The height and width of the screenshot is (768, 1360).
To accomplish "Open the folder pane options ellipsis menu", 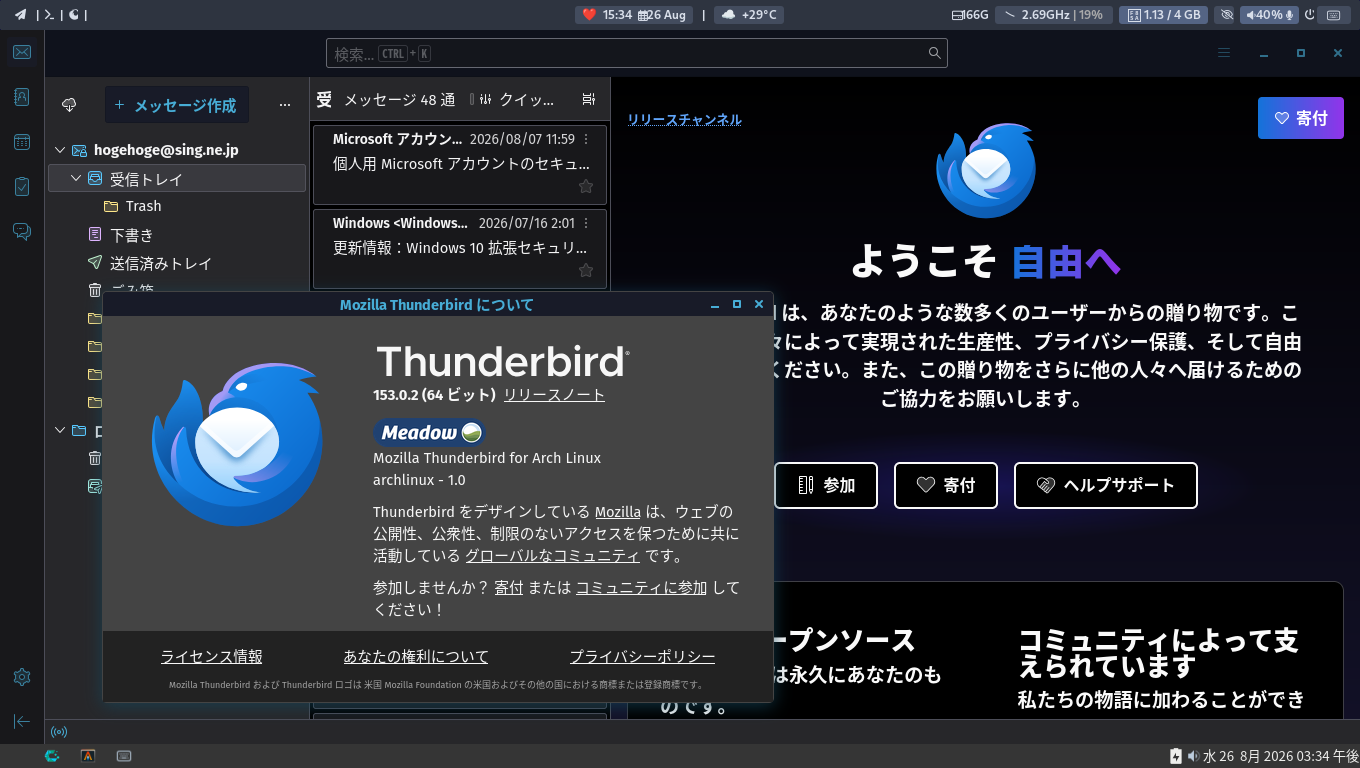I will click(285, 105).
